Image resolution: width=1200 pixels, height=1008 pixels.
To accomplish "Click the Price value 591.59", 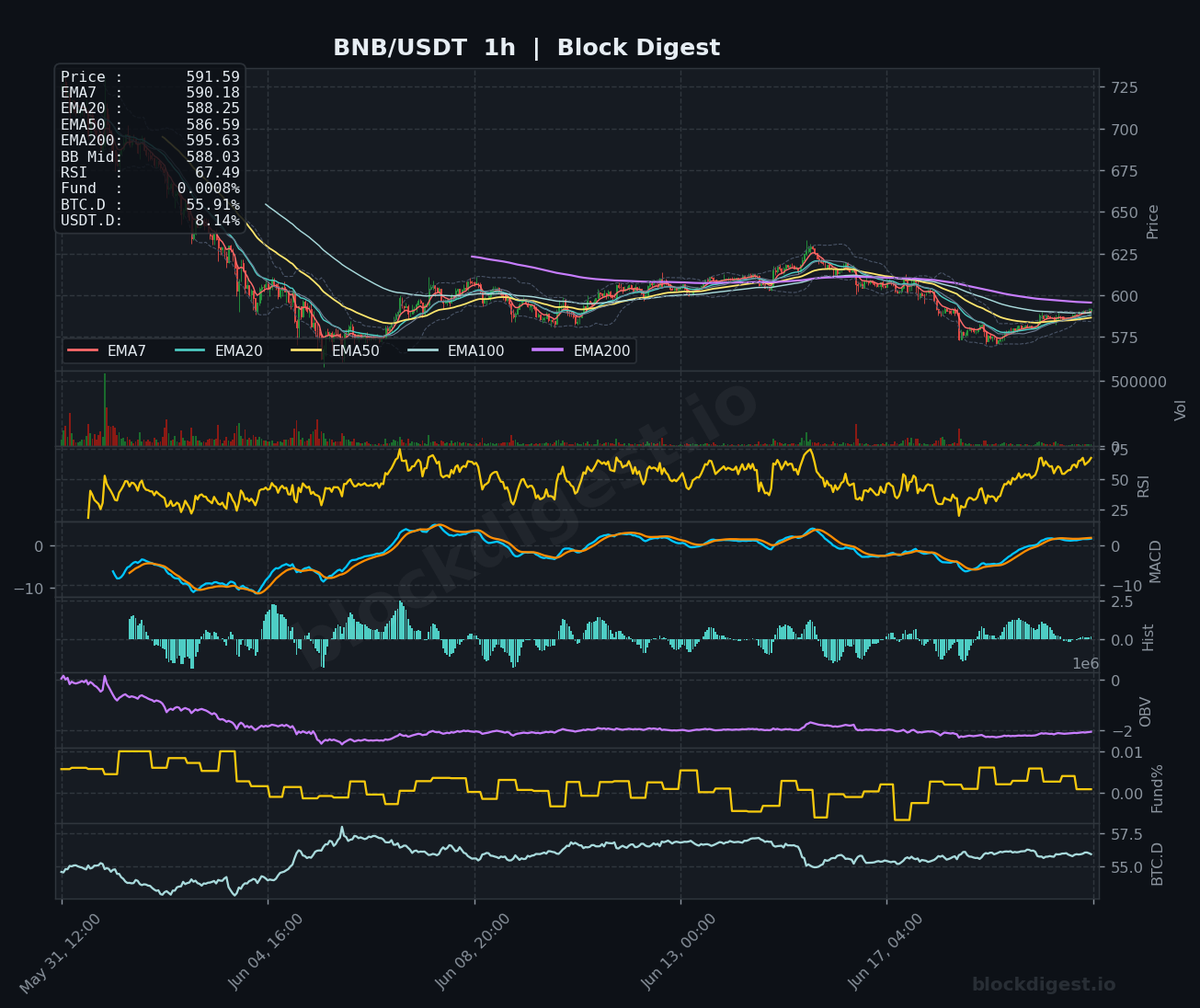I will 212,77.
